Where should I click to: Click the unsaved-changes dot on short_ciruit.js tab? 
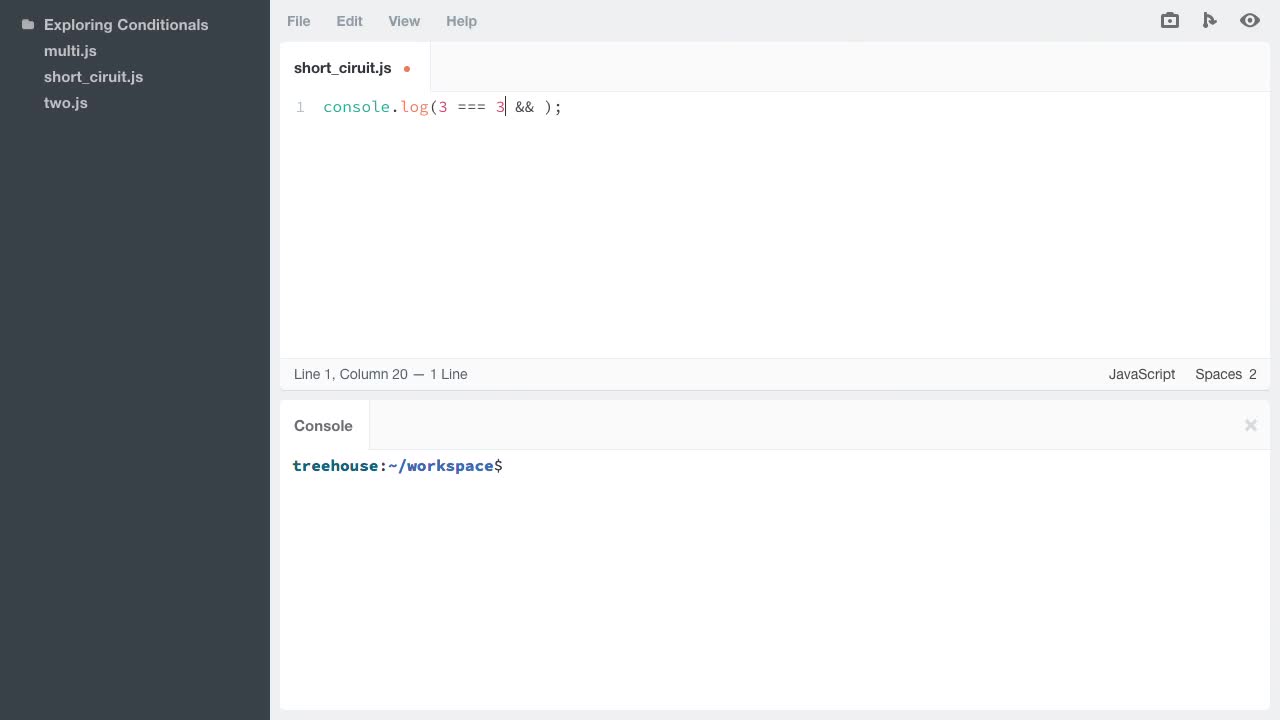coord(407,69)
